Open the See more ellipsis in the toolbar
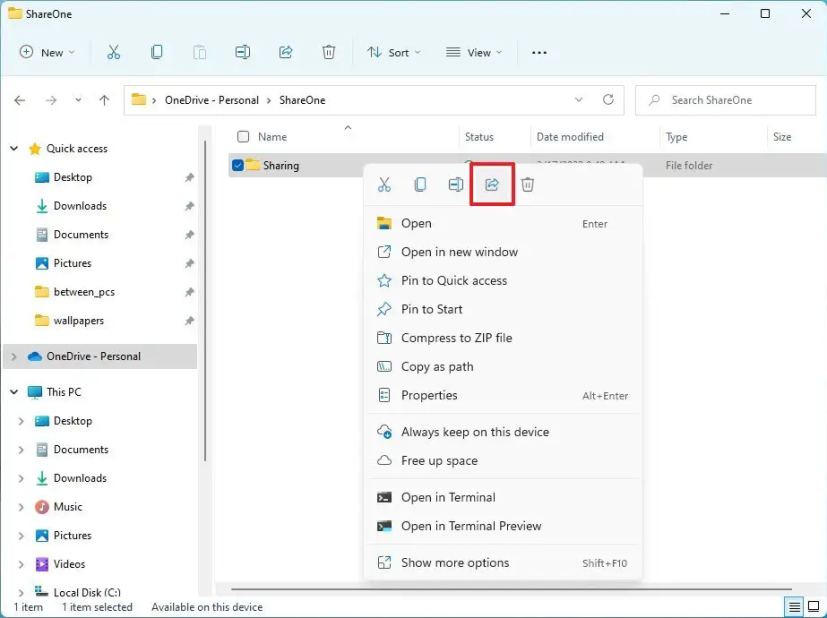 pyautogui.click(x=539, y=53)
